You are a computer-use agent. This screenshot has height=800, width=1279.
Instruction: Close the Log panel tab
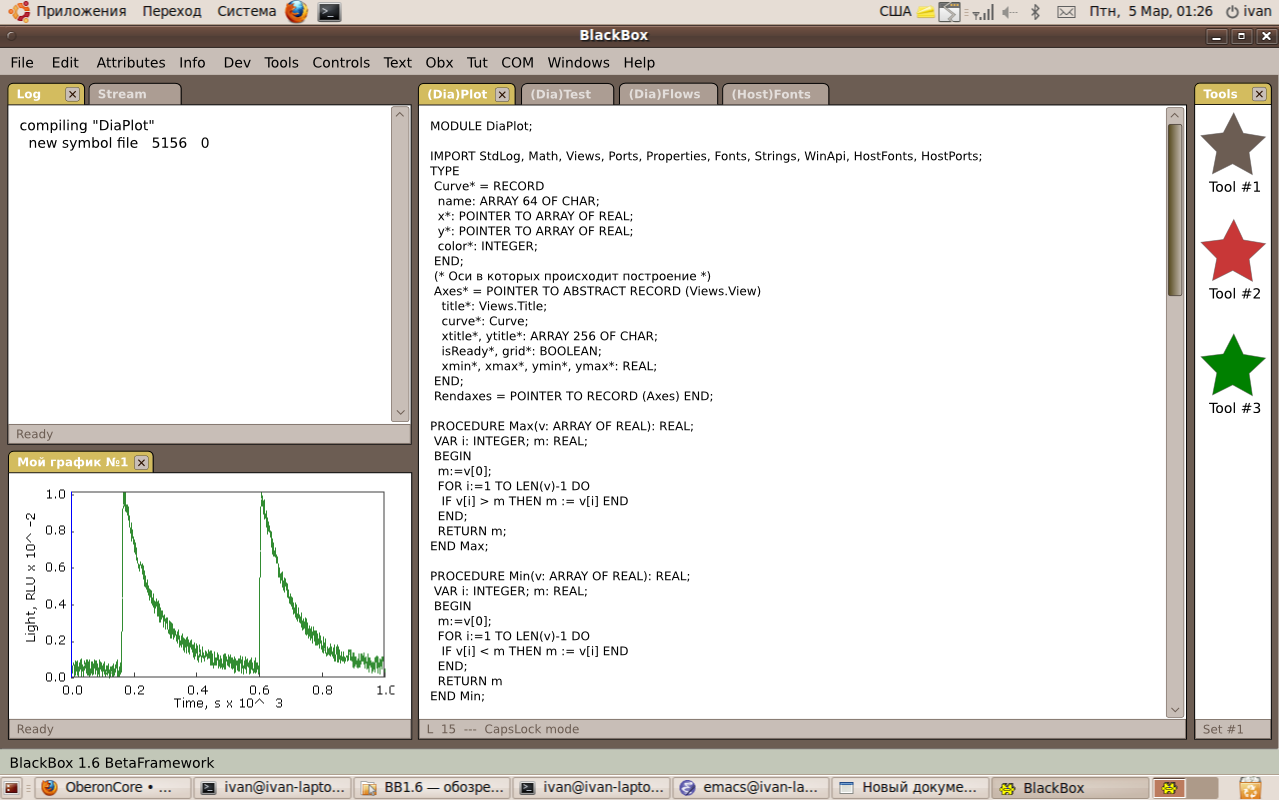pyautogui.click(x=72, y=94)
